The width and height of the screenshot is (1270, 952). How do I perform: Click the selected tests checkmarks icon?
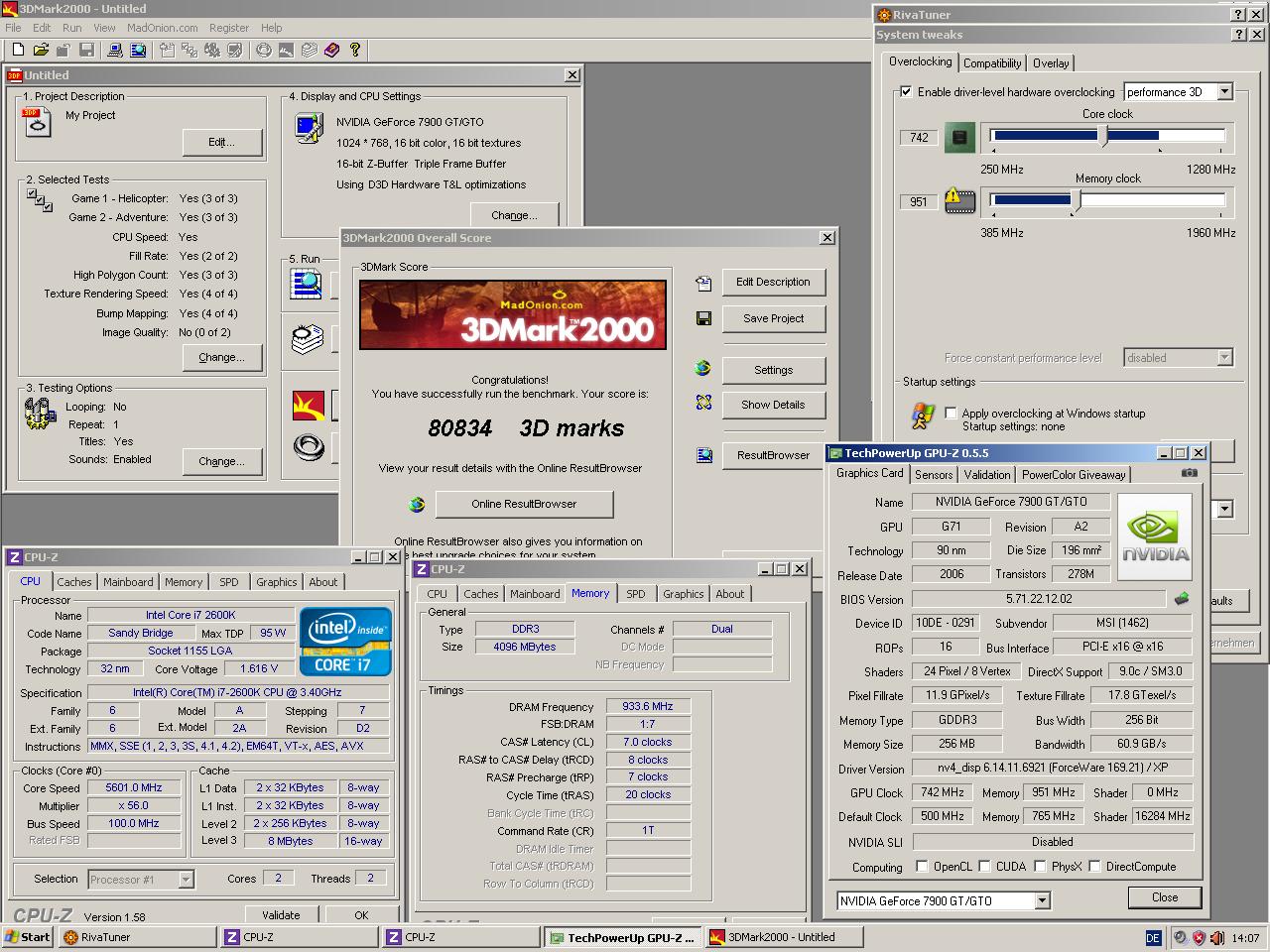[x=40, y=200]
